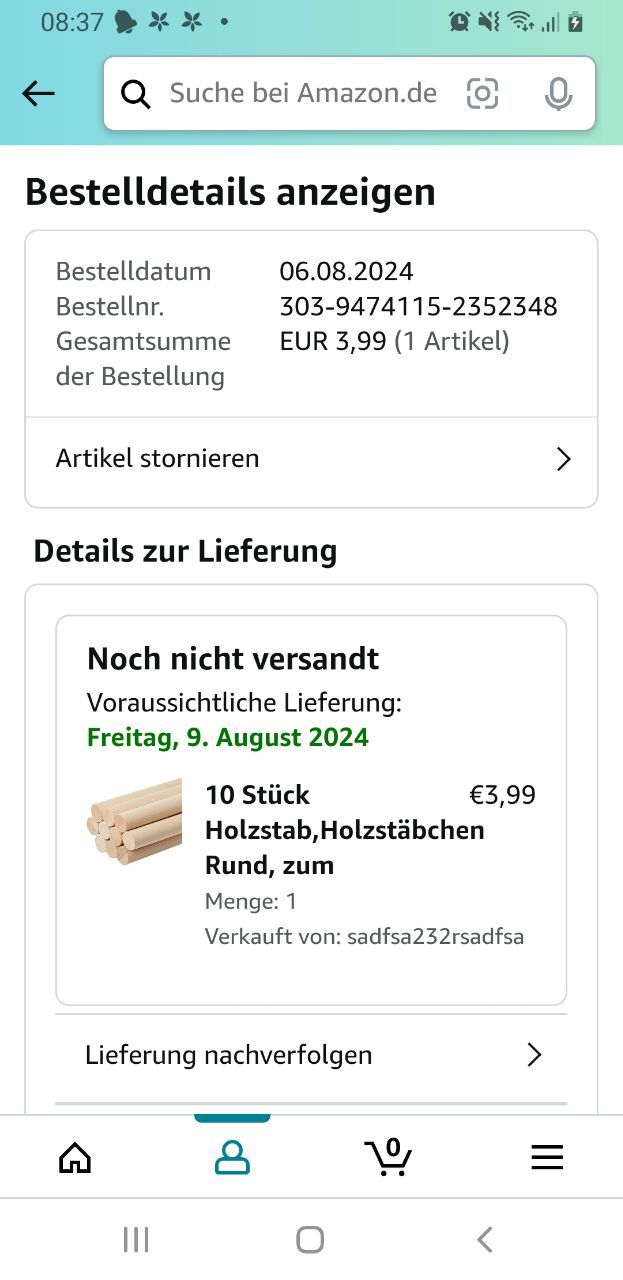Tap the search magnifier icon
The image size is (623, 1280).
136,94
